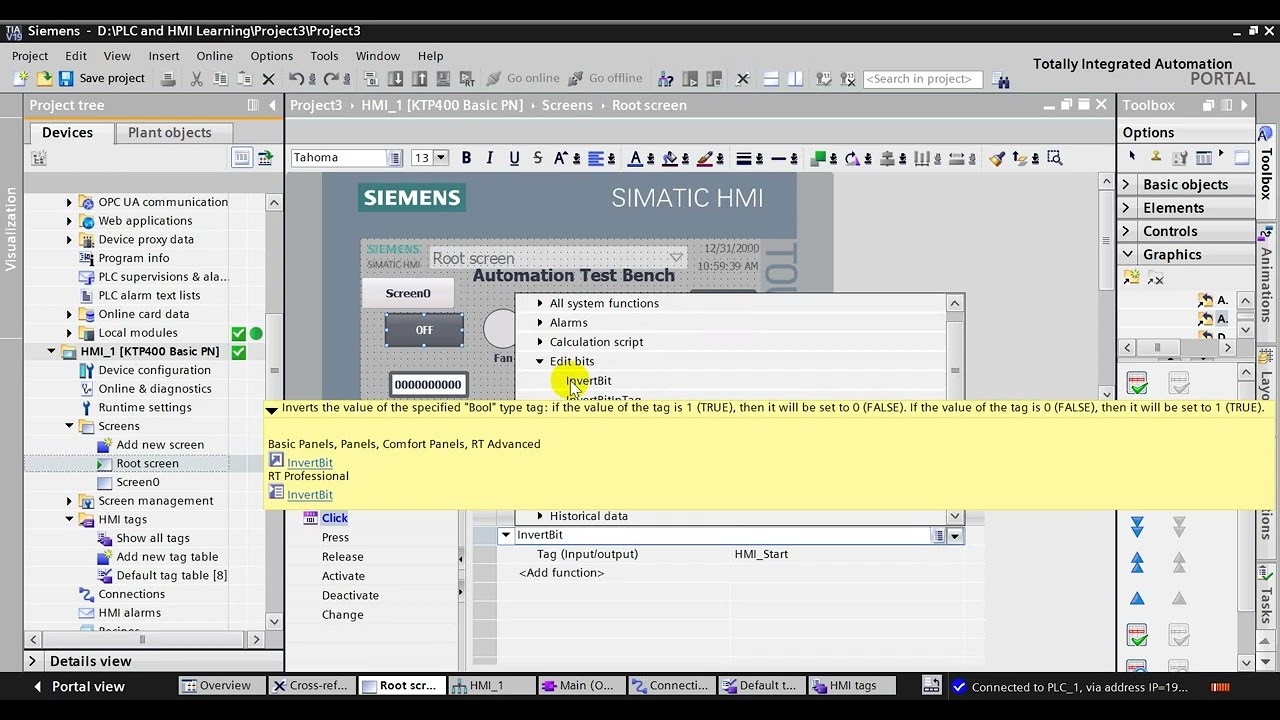Expand the Screen management node

69,501
